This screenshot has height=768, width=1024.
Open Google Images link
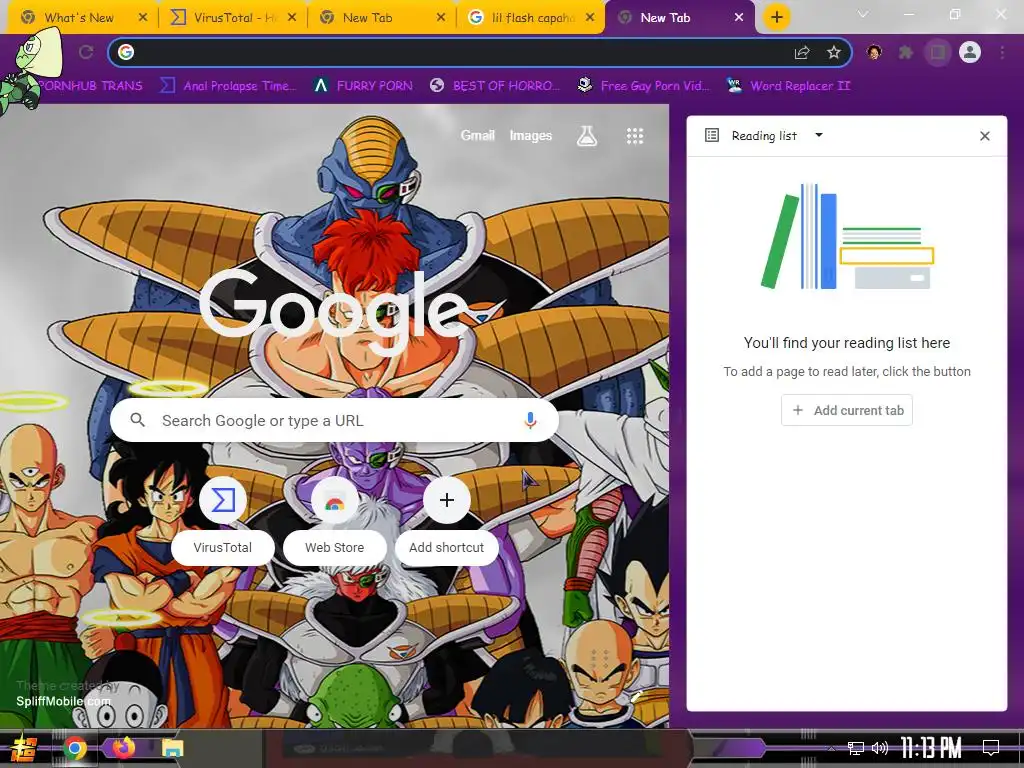530,135
